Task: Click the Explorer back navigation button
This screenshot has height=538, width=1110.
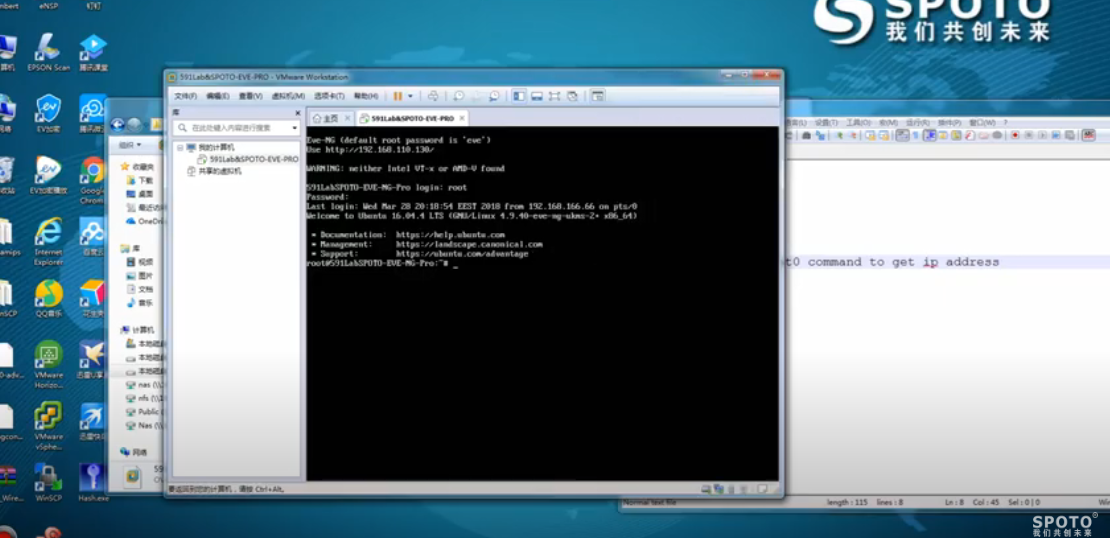Action: pyautogui.click(x=118, y=125)
